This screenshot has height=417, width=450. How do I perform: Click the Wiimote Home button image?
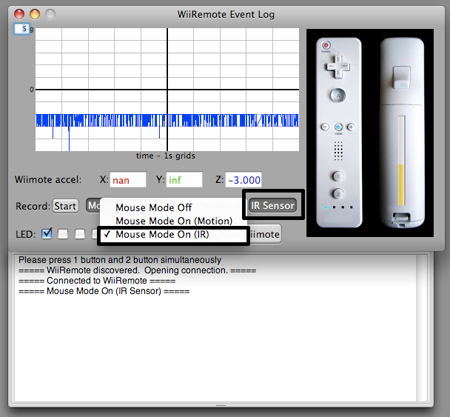coord(338,127)
